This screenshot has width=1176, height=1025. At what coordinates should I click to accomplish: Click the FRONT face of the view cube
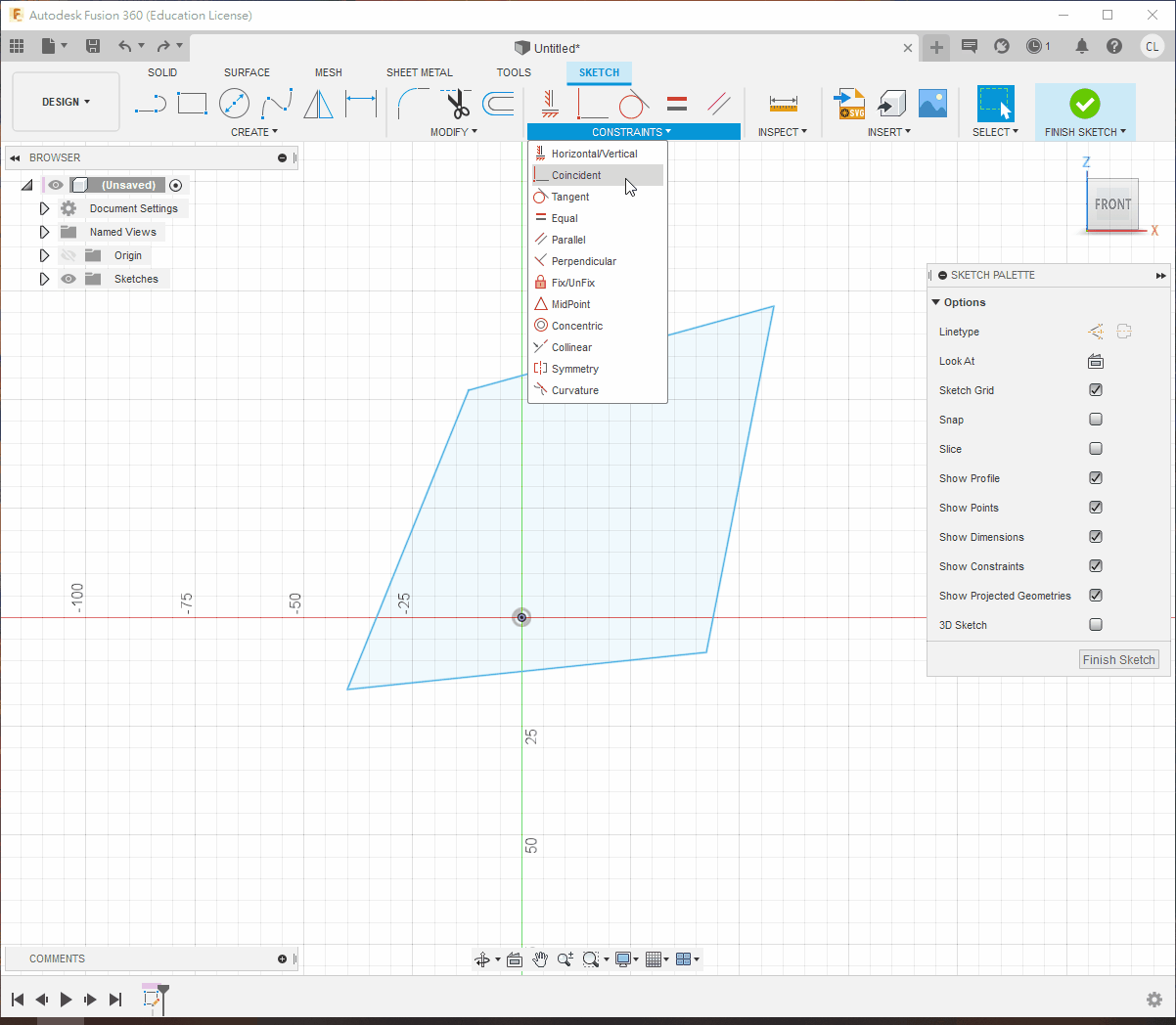[x=1112, y=204]
